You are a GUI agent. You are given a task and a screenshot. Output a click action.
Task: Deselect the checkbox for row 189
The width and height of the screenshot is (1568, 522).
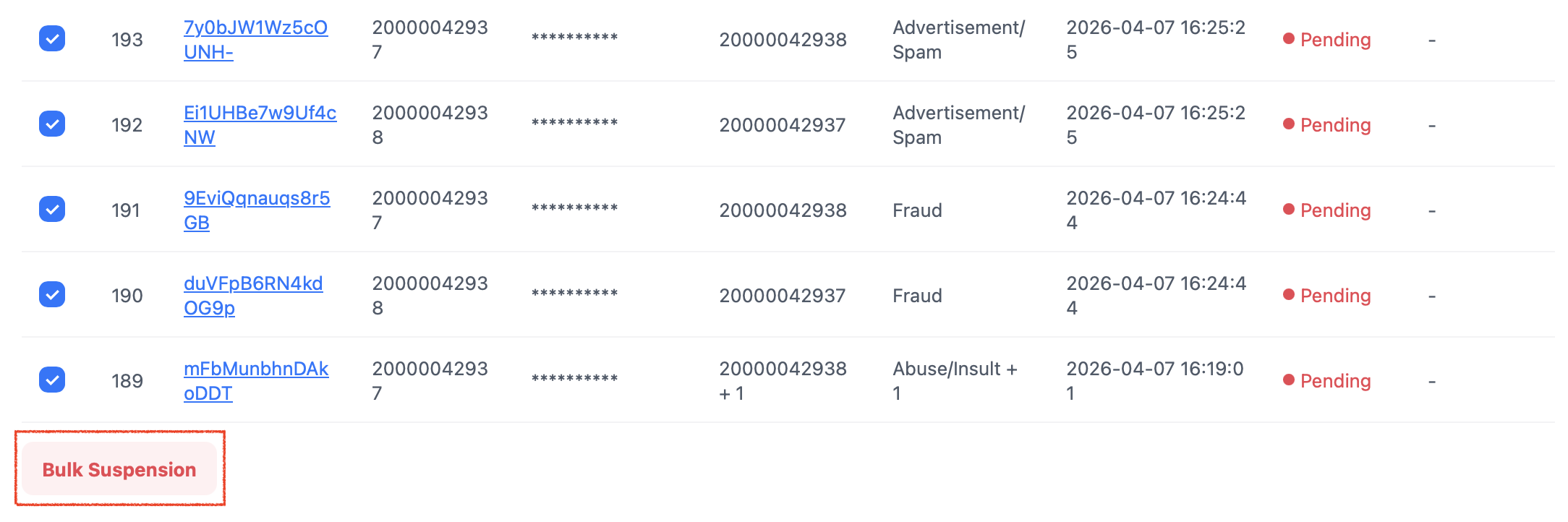pos(52,380)
